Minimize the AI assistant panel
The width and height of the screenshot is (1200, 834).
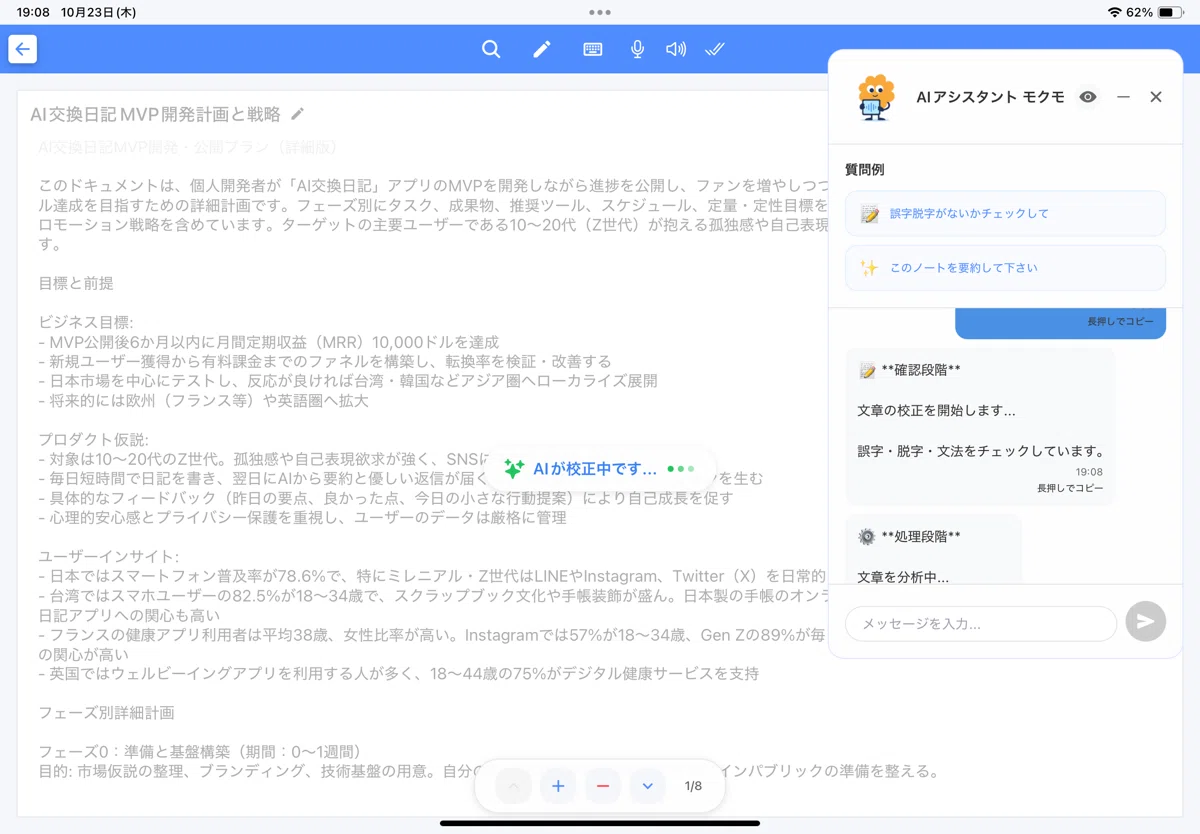(1123, 97)
